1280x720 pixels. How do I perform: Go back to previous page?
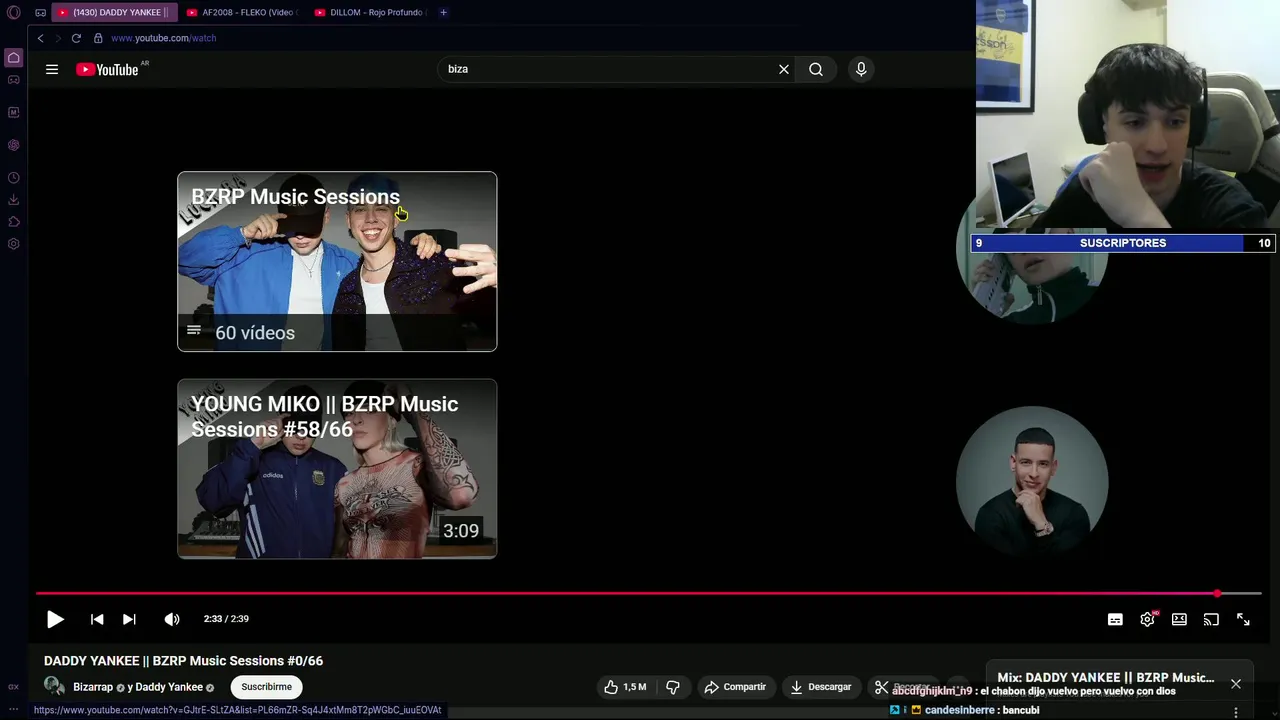coord(40,38)
